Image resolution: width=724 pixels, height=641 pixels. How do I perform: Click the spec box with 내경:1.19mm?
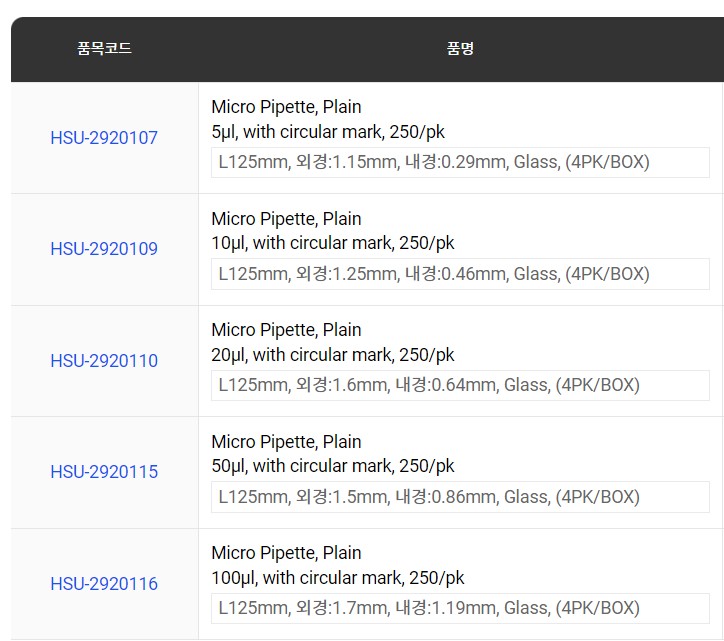[460, 608]
